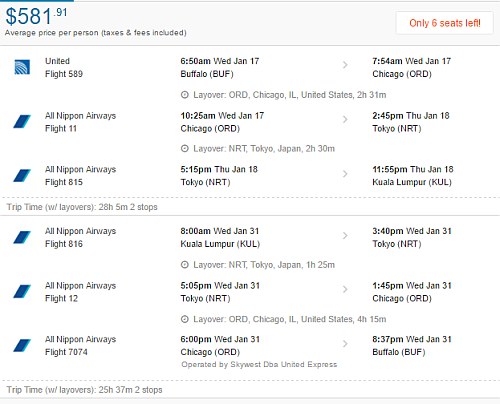The image size is (500, 404).
Task: Click 'Operated by Skywest Dba United Express' text
Action: pos(259,364)
